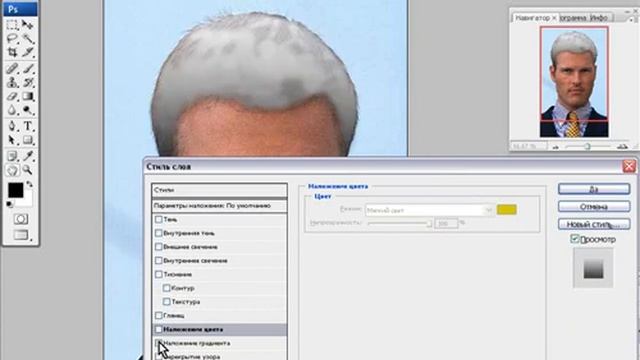Select the Type tool
640x360 pixels.
coord(27,126)
